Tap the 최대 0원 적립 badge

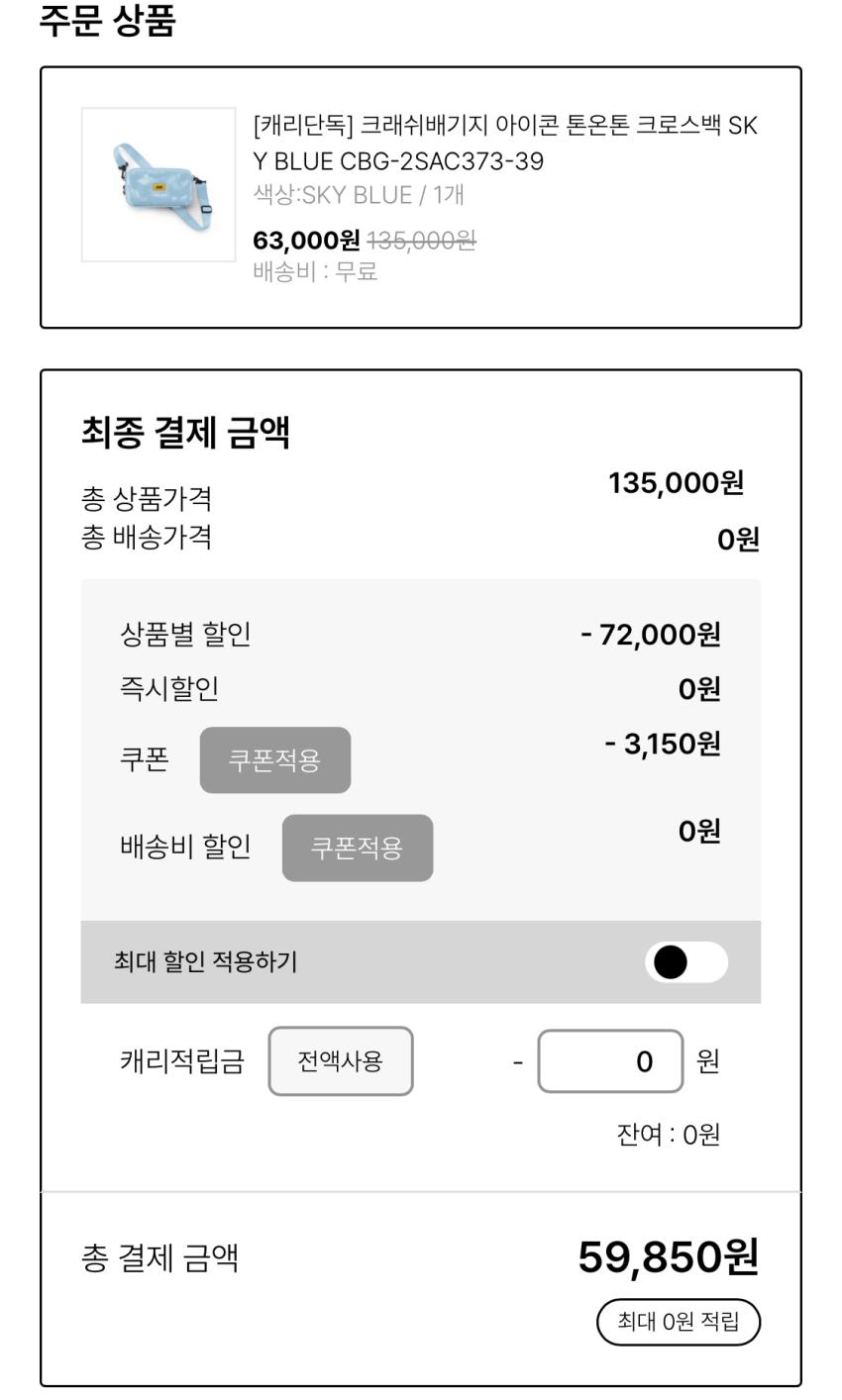tap(679, 1322)
